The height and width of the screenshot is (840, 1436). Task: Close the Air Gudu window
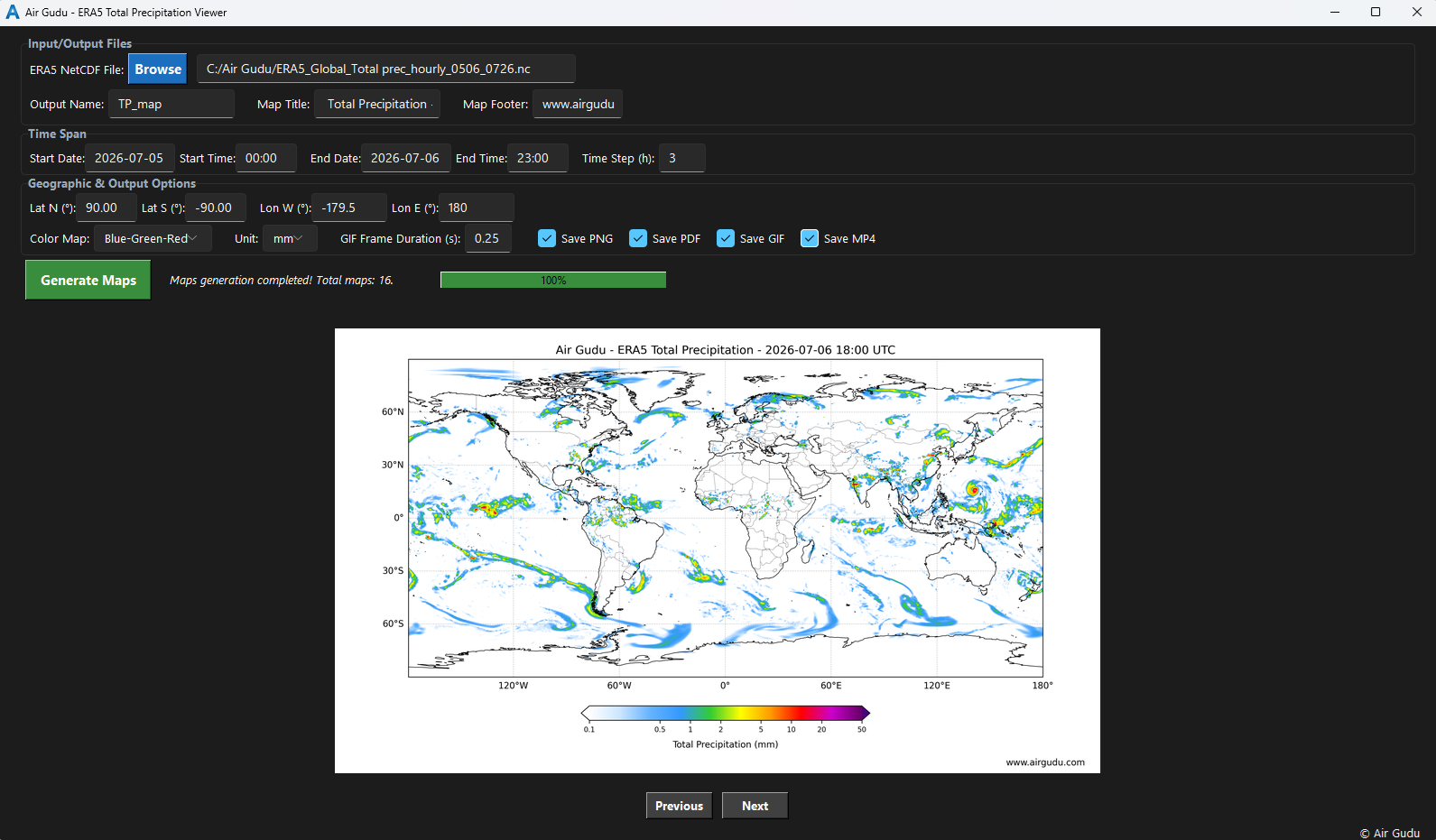click(x=1416, y=12)
